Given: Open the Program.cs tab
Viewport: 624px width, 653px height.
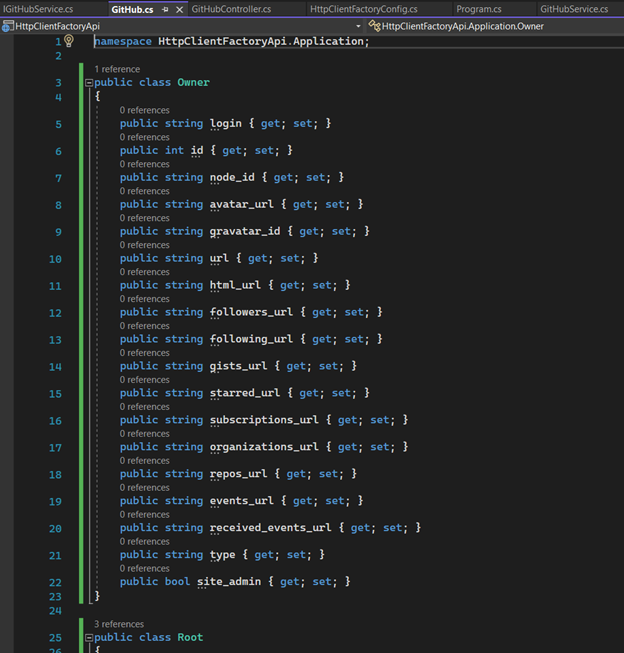Looking at the screenshot, I should click(479, 9).
